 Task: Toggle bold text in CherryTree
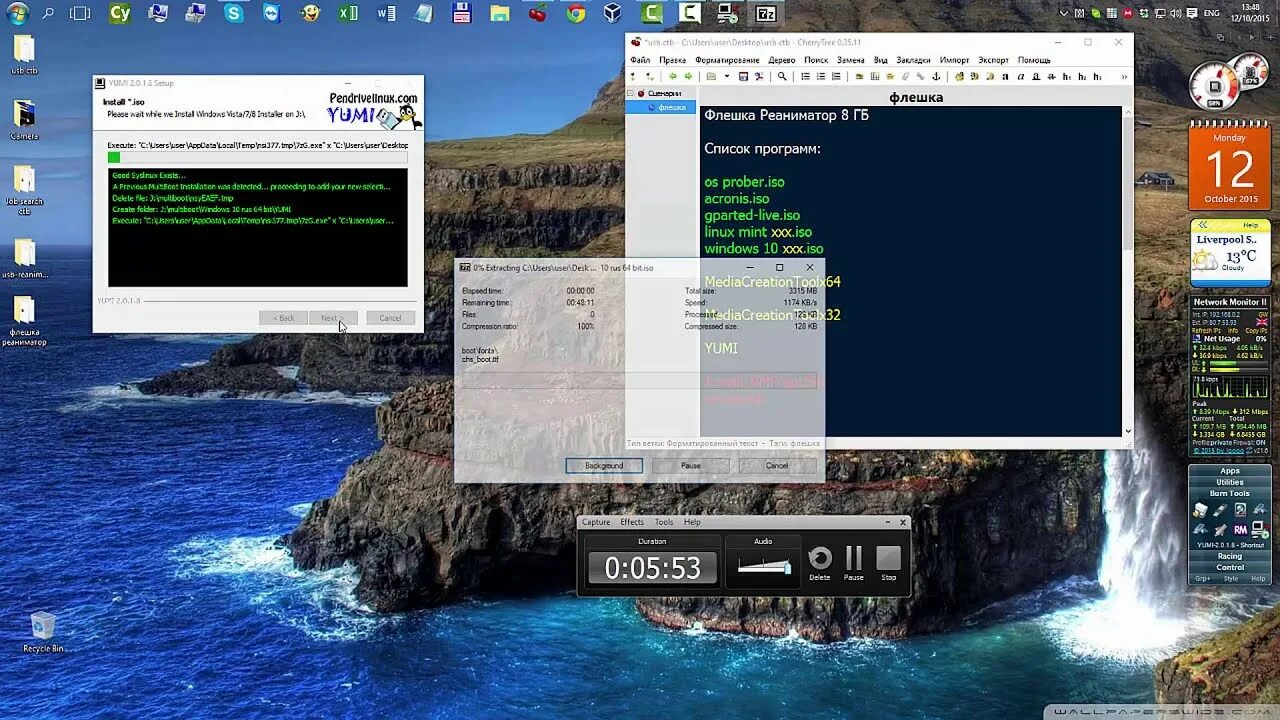point(1005,76)
